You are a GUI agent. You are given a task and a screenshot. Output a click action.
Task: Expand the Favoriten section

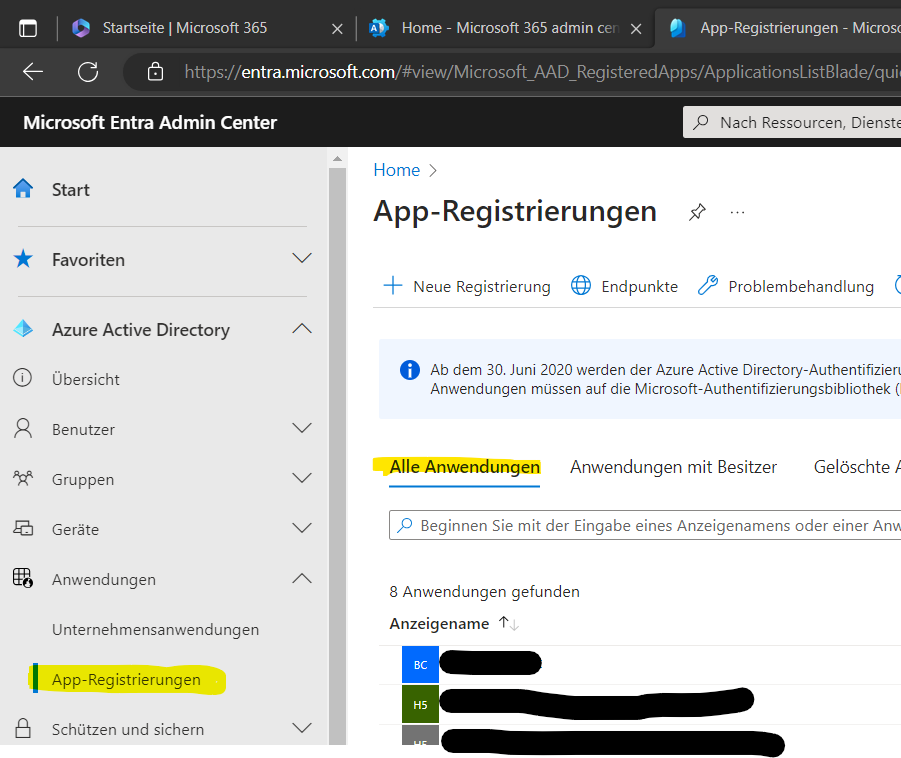point(302,258)
